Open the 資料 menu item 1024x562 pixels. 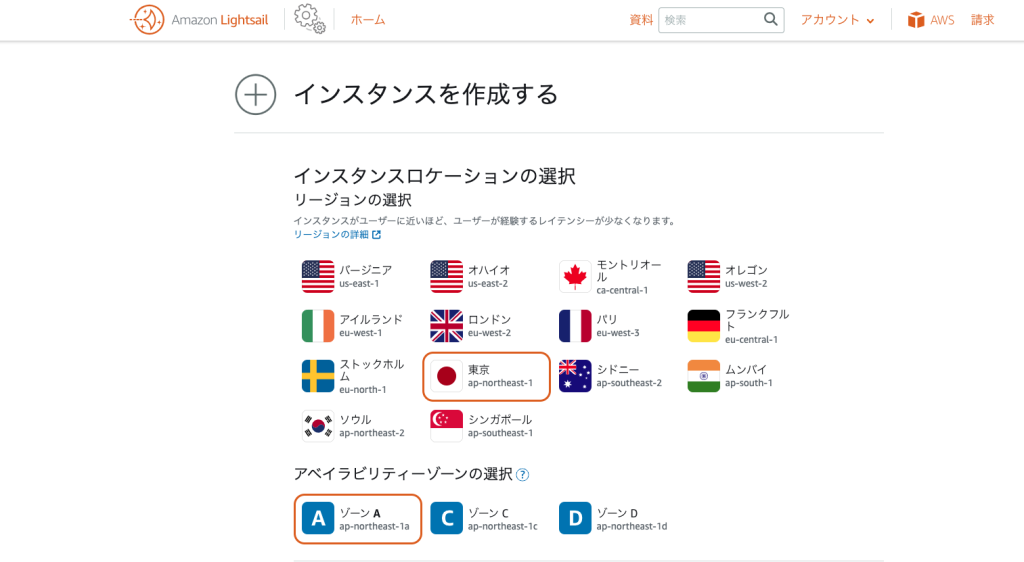641,20
